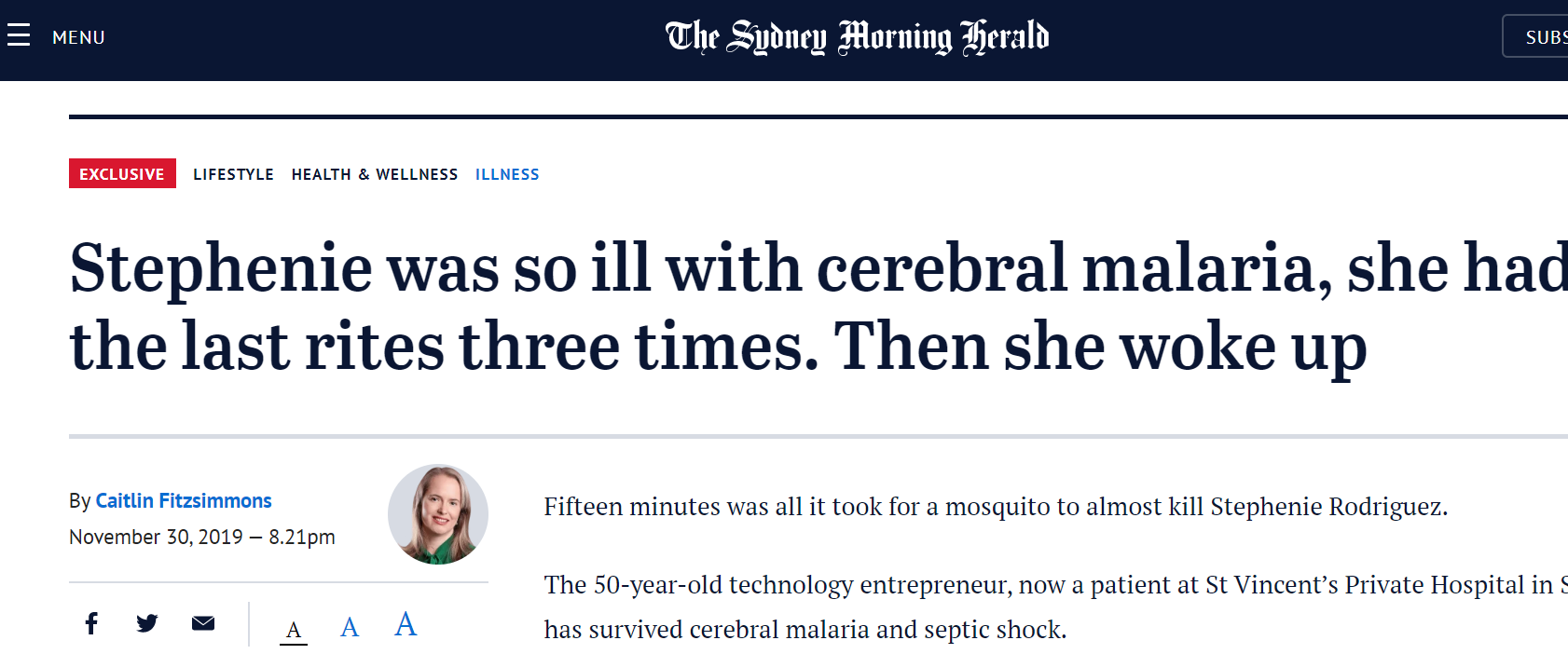Click the author's circular profile photo

click(438, 514)
